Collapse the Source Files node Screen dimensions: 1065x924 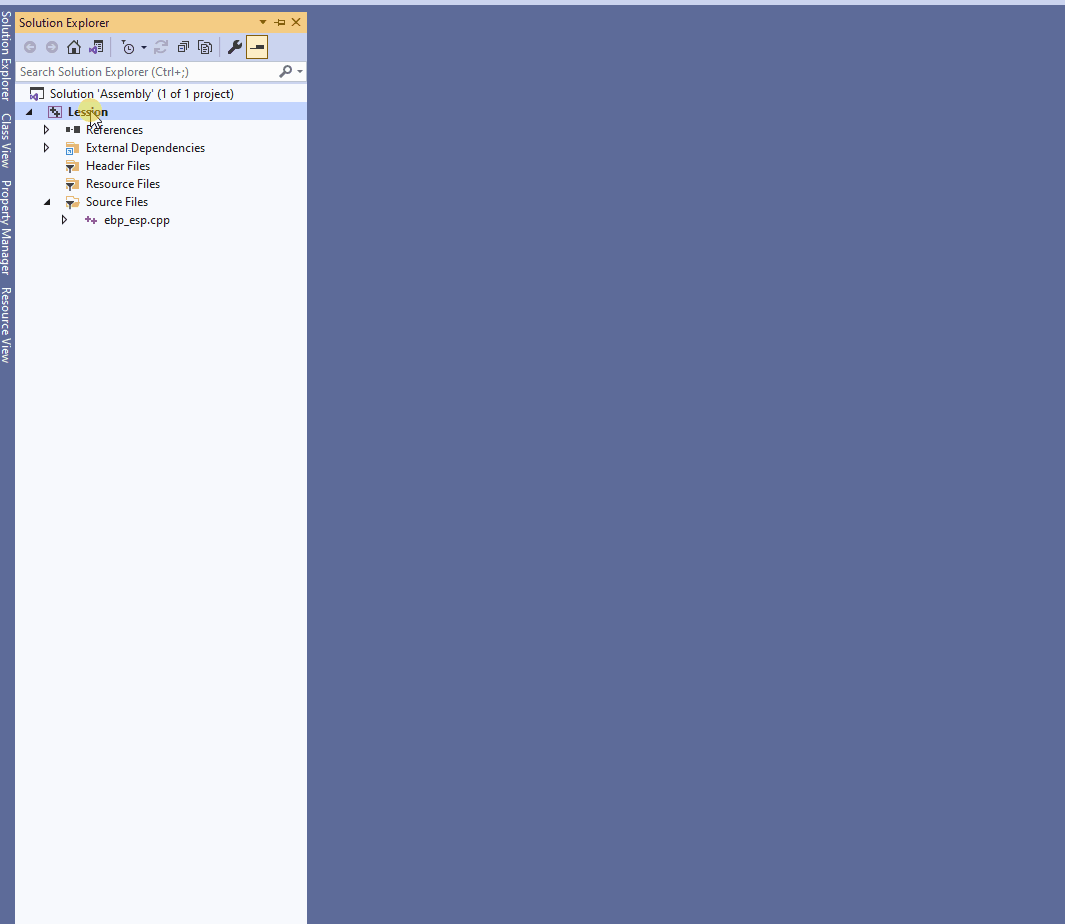pos(47,202)
